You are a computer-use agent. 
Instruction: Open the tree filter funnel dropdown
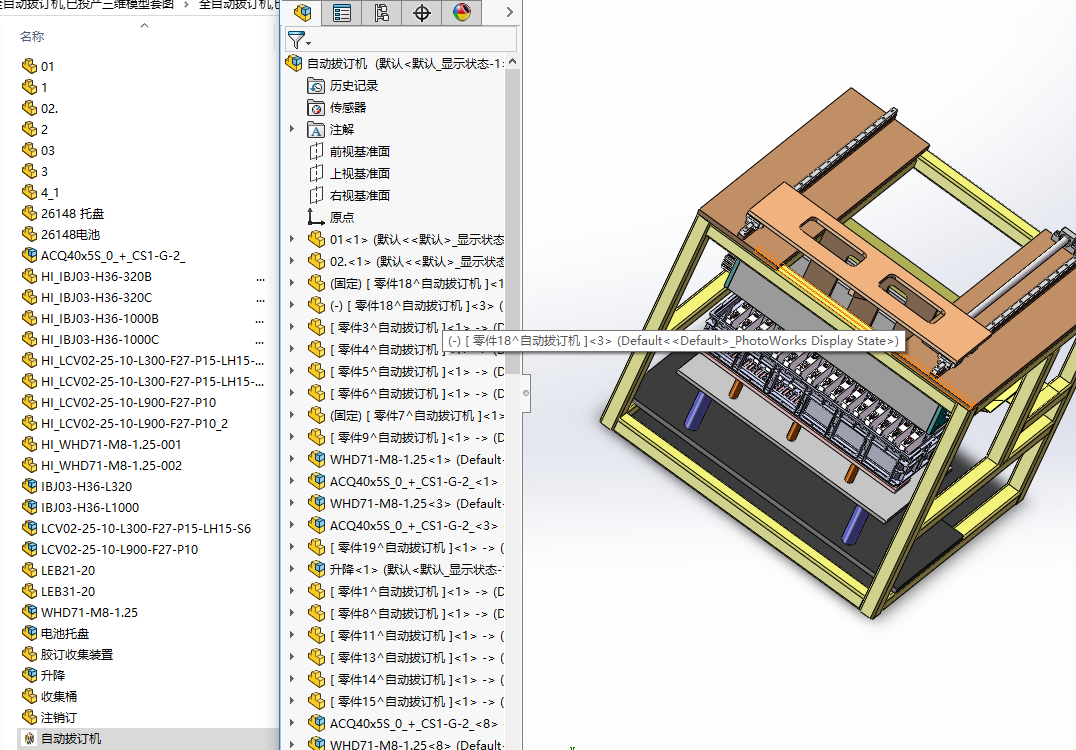pos(299,40)
